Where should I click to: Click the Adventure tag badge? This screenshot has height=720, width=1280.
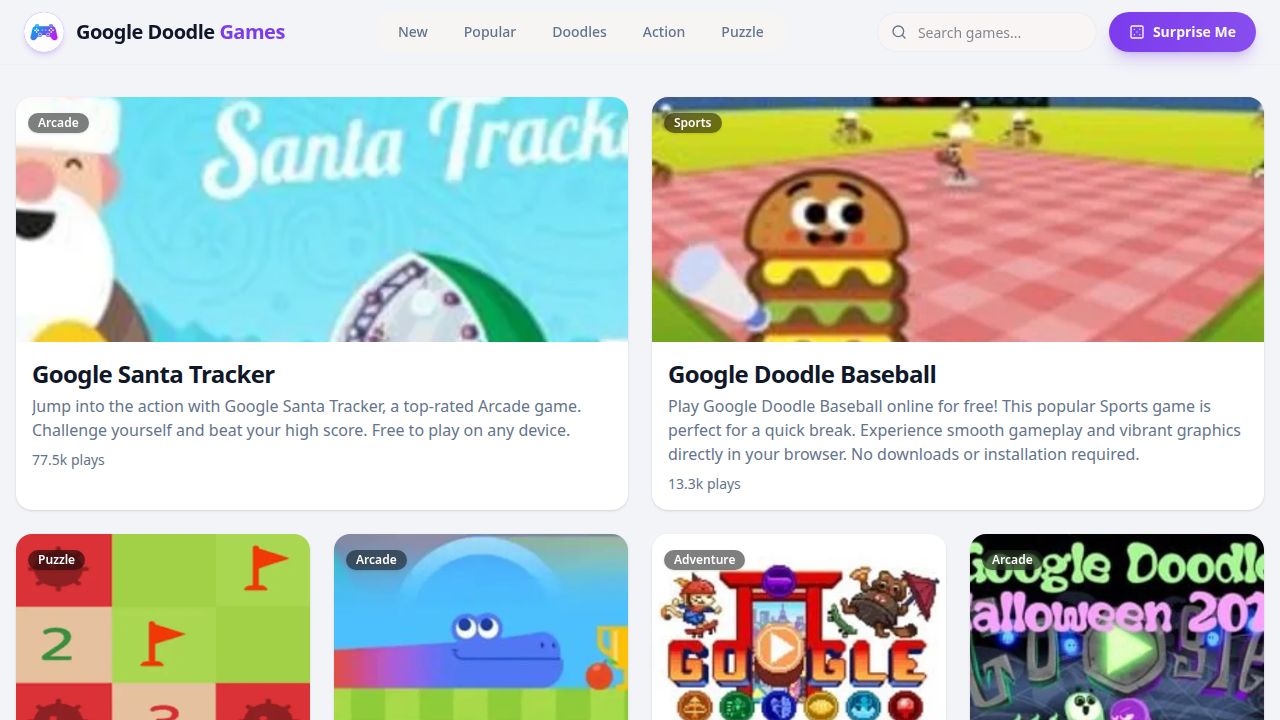(704, 560)
